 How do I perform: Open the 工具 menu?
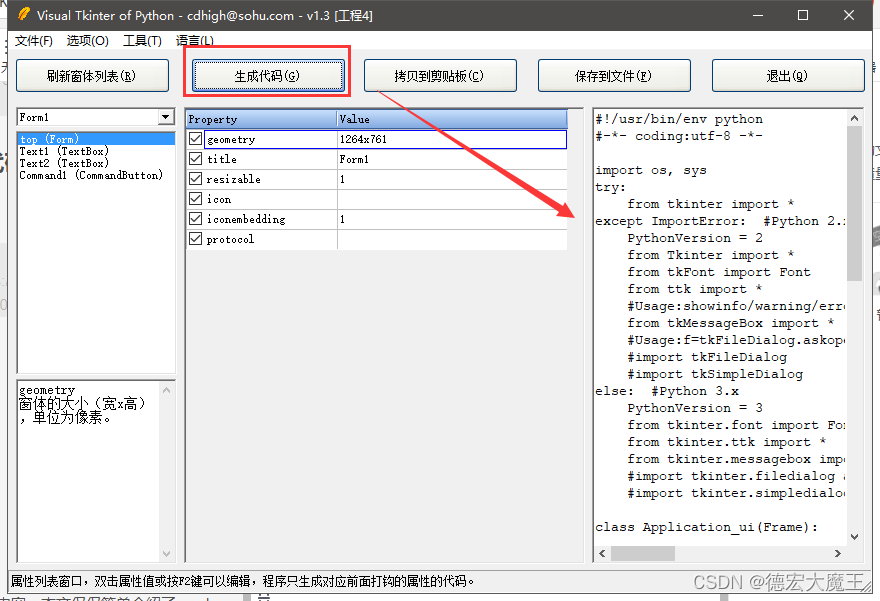[141, 41]
